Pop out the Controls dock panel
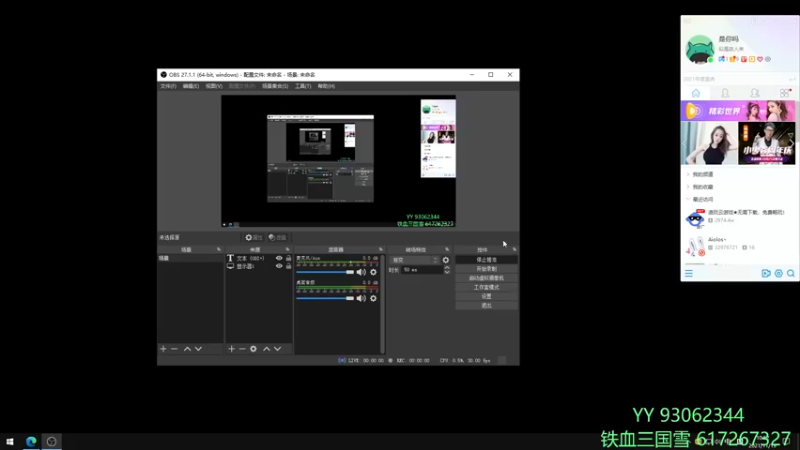The width and height of the screenshot is (800, 450). 514,249
